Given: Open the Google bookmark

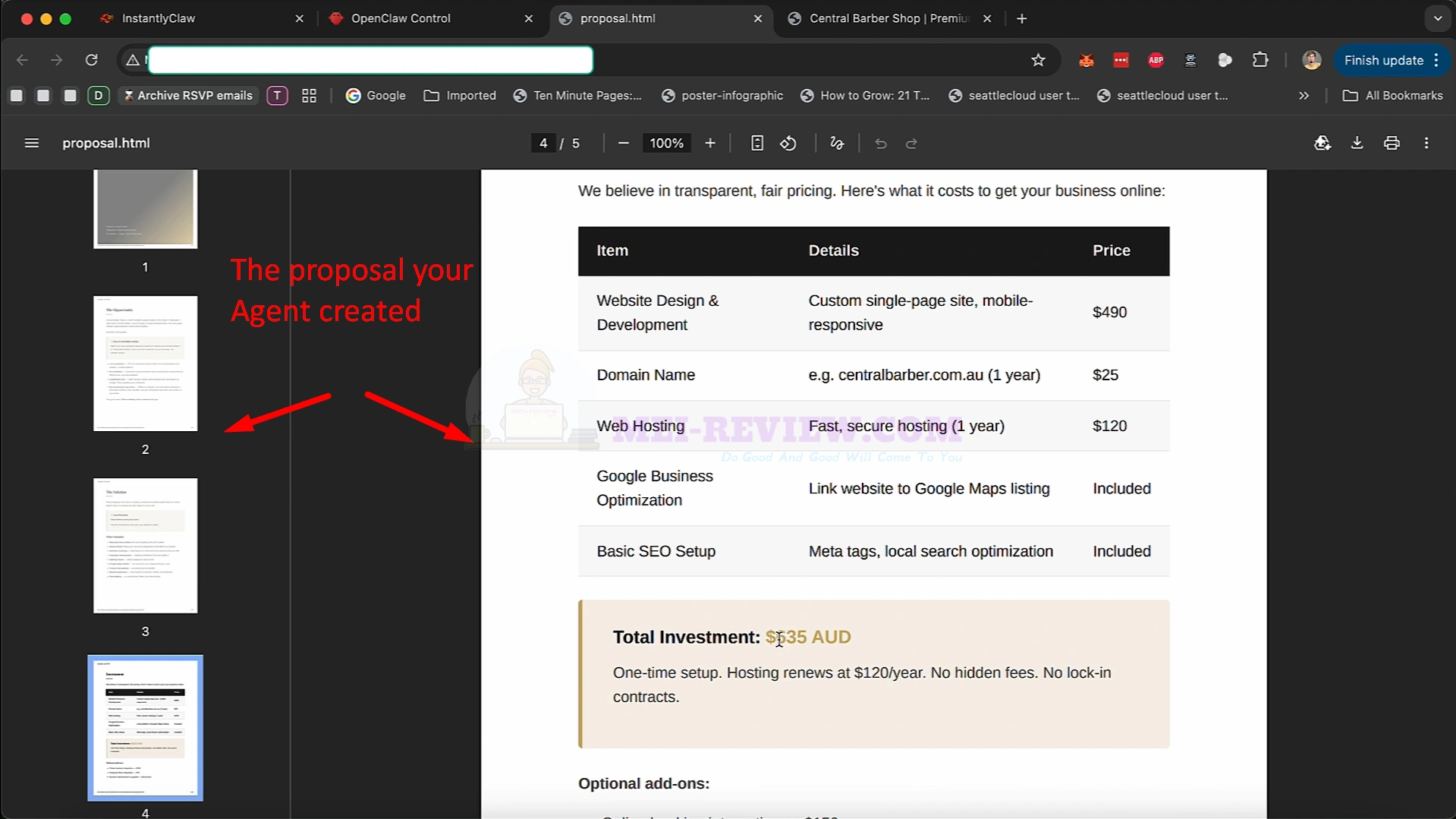Looking at the screenshot, I should click(376, 96).
